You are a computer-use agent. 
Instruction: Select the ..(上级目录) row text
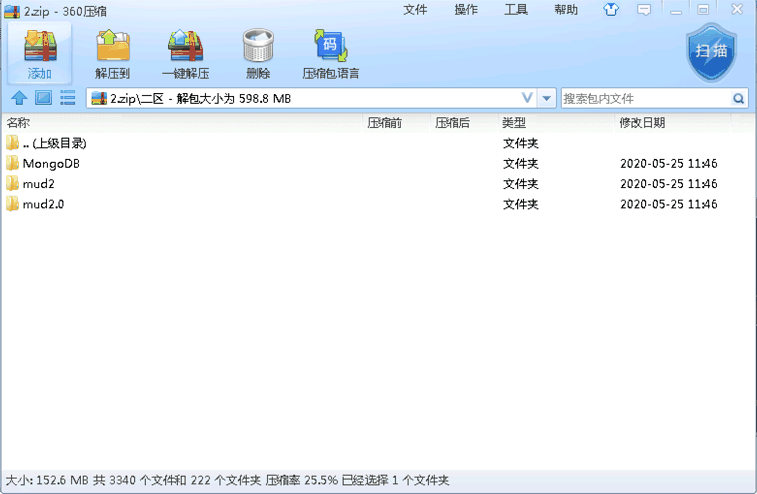(x=55, y=143)
